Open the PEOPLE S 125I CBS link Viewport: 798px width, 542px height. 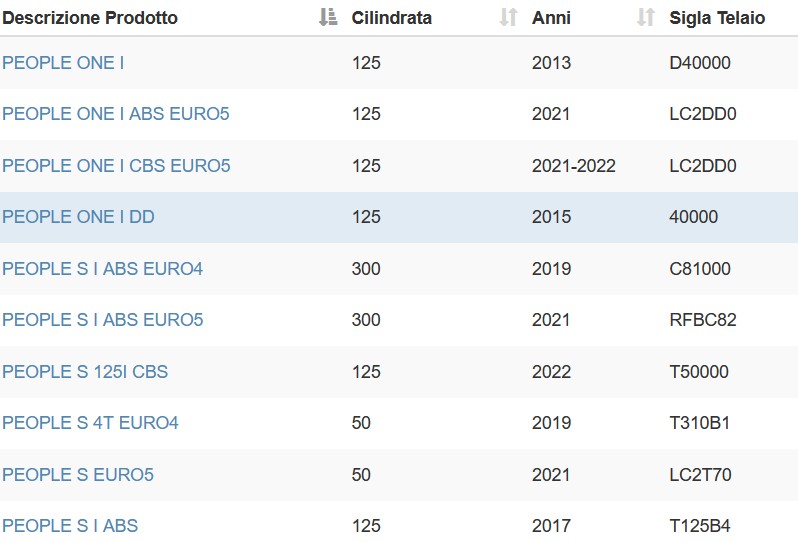[85, 372]
